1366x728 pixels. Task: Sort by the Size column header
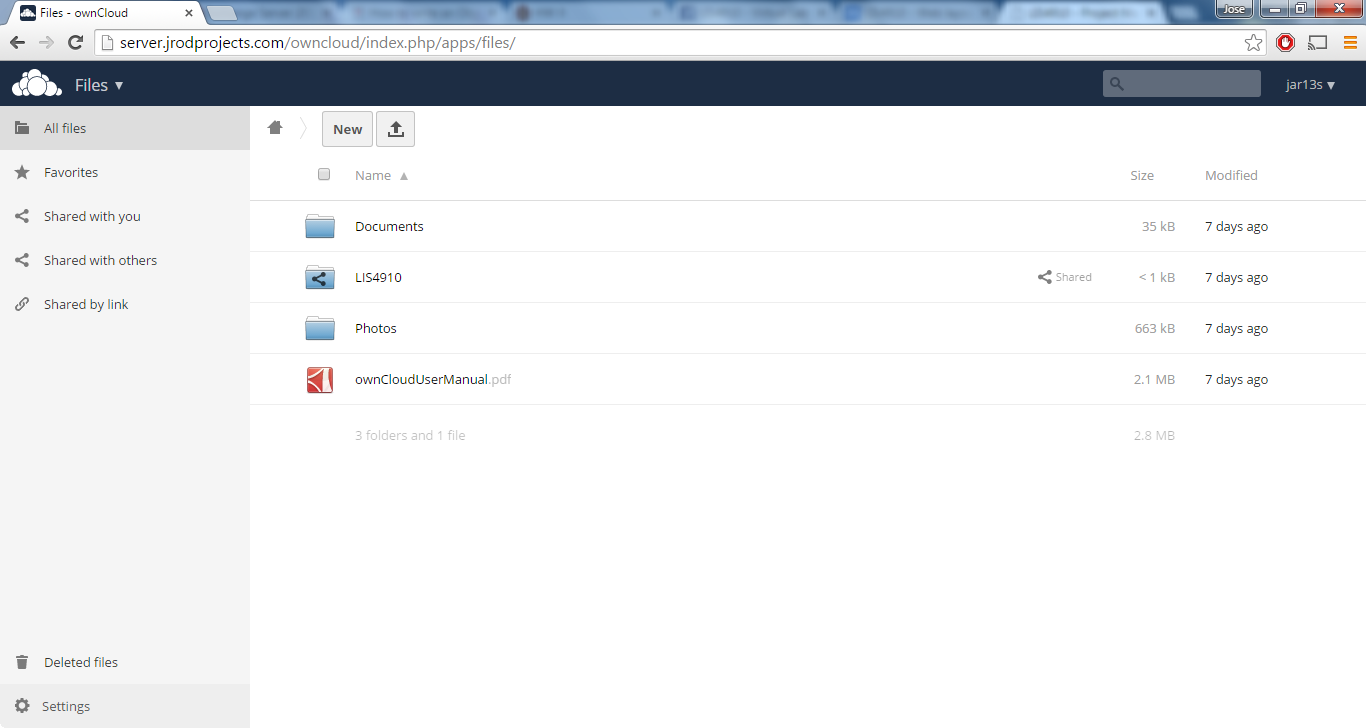[1142, 175]
